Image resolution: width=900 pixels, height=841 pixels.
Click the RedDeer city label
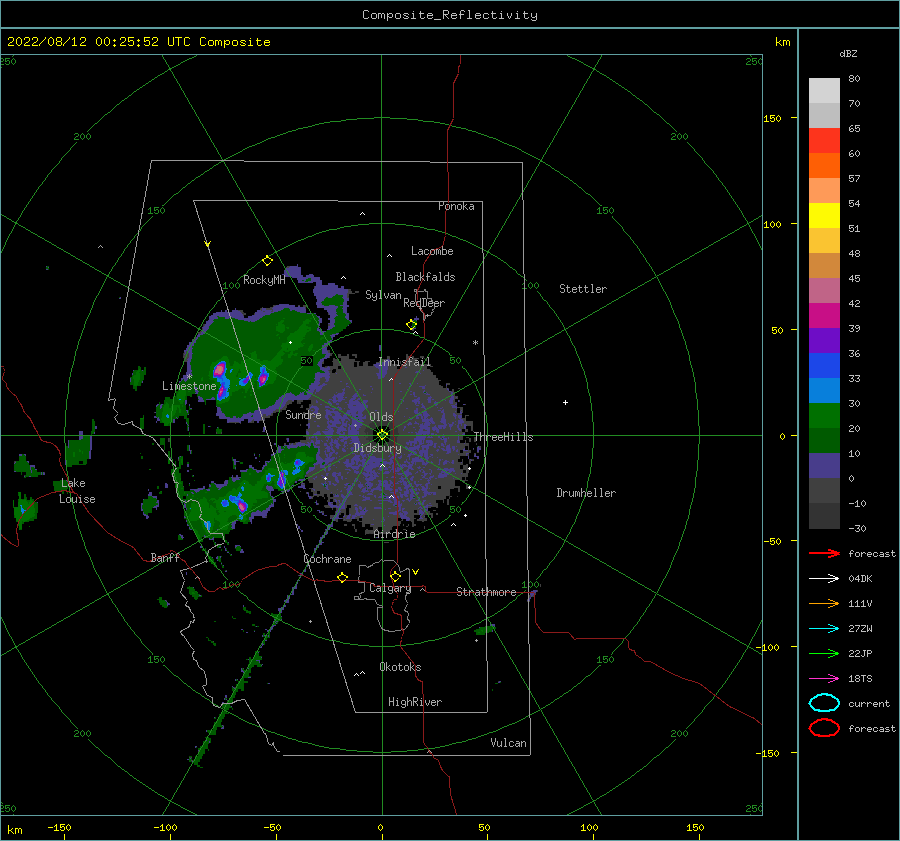click(x=424, y=303)
